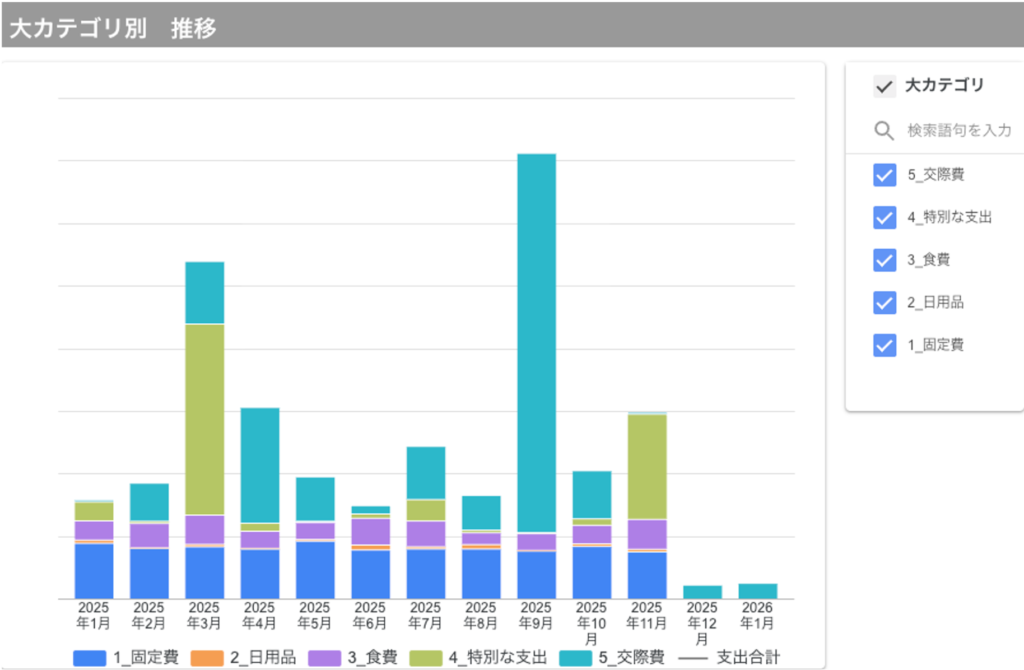The image size is (1024, 670).
Task: Uncheck the 5_交際費 filter checkbox
Action: [884, 175]
